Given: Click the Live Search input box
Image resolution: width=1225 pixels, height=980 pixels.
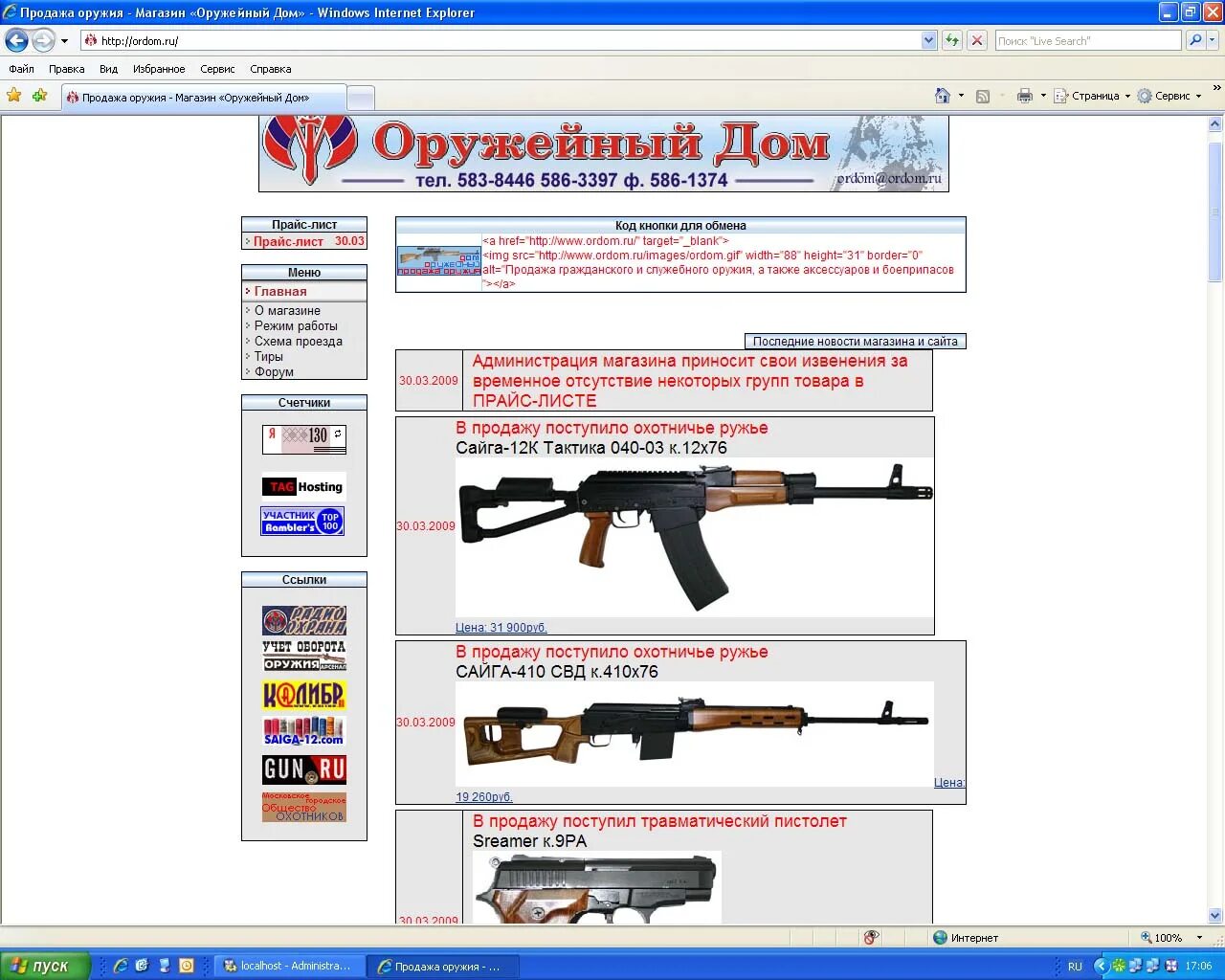Looking at the screenshot, I should tap(1088, 40).
